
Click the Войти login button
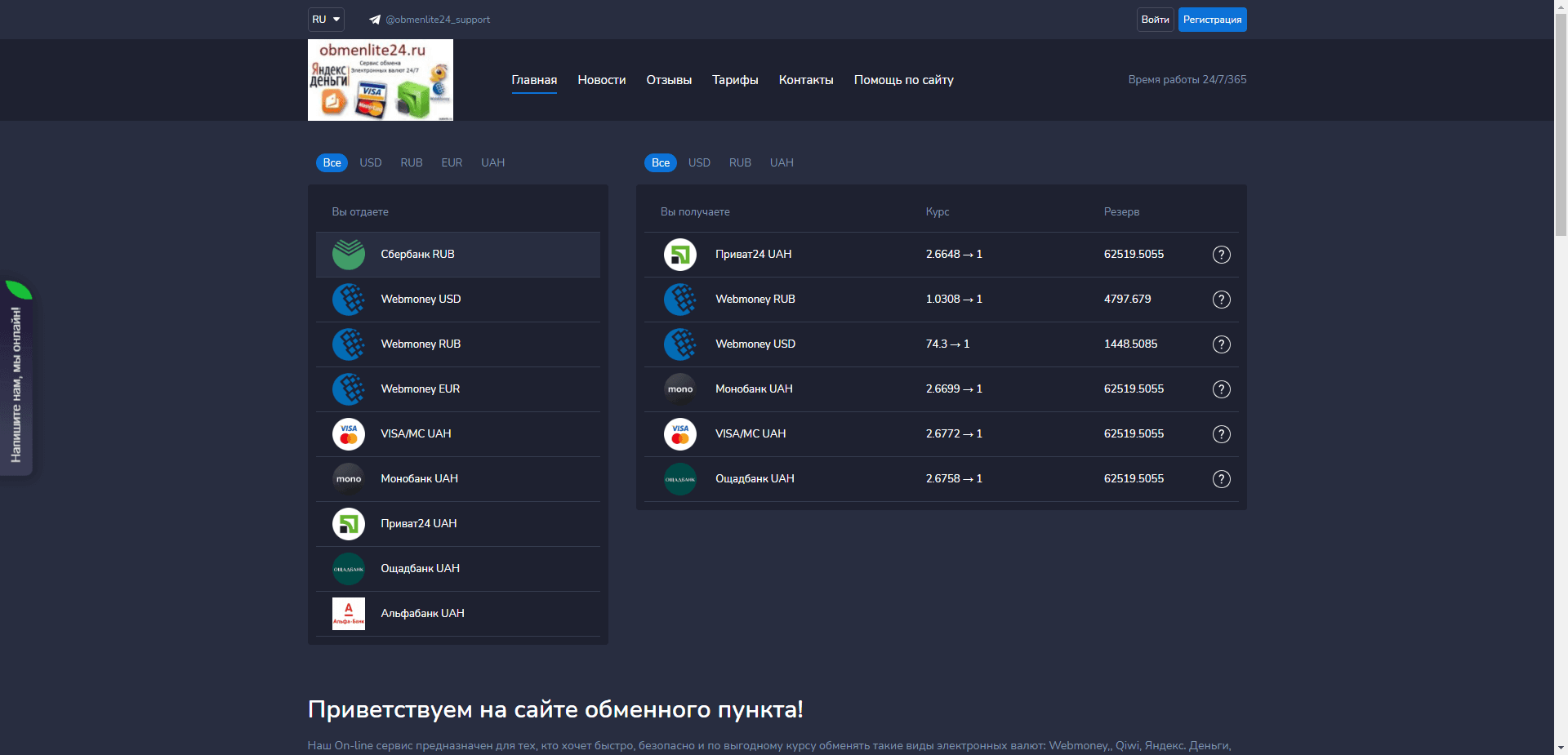[x=1155, y=20]
